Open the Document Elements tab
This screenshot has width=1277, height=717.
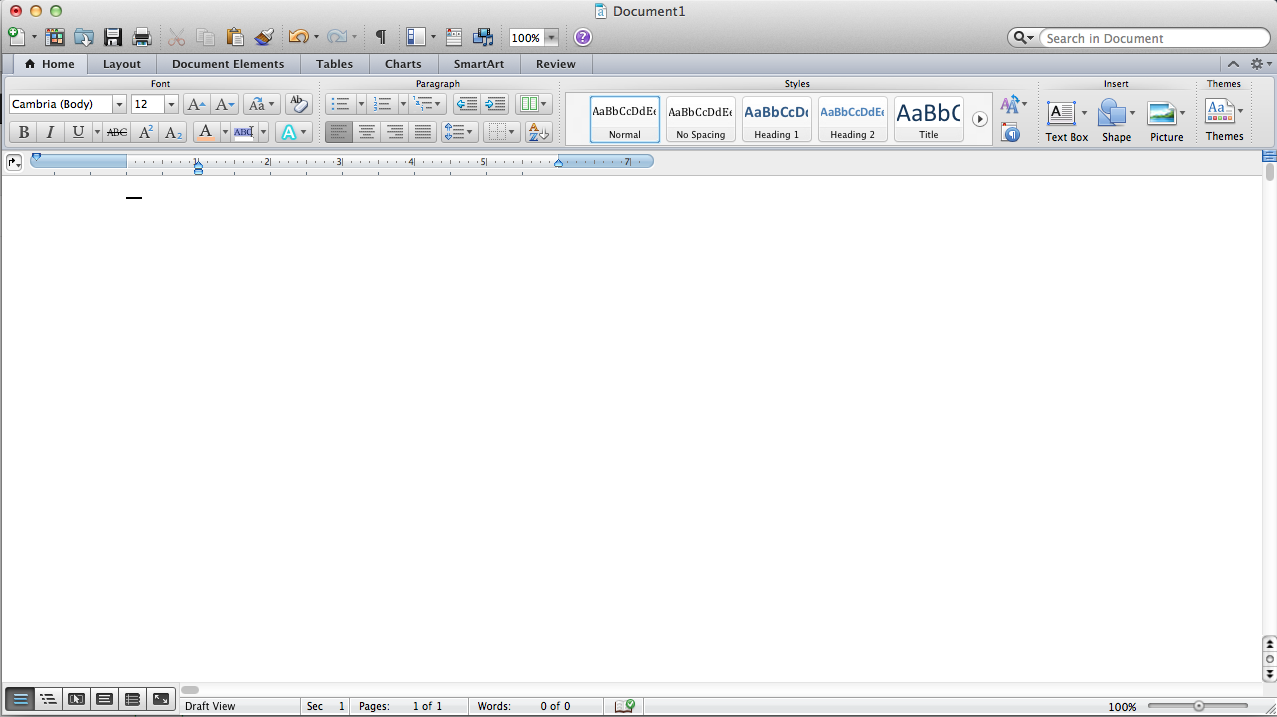point(228,64)
